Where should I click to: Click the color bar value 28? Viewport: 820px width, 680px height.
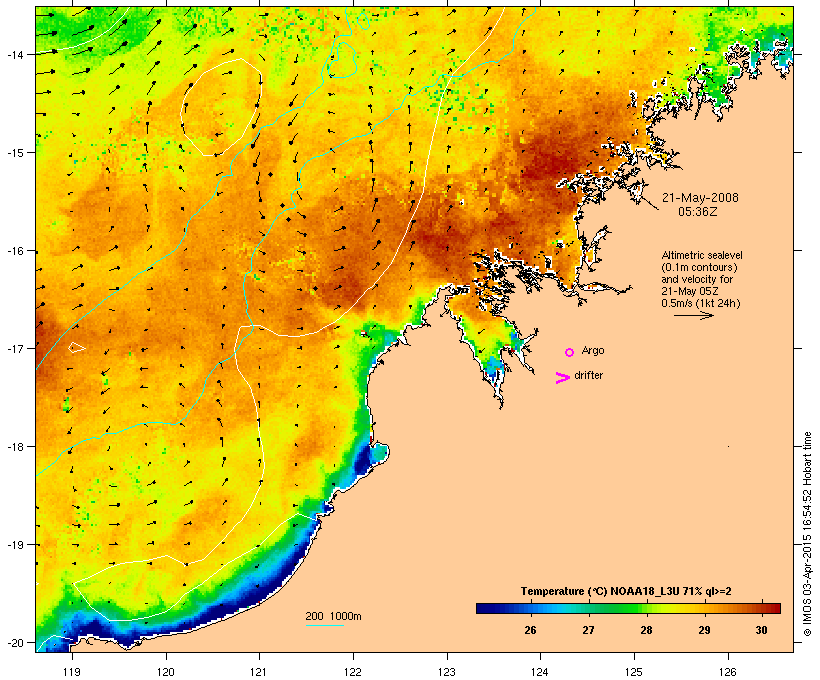pos(646,630)
